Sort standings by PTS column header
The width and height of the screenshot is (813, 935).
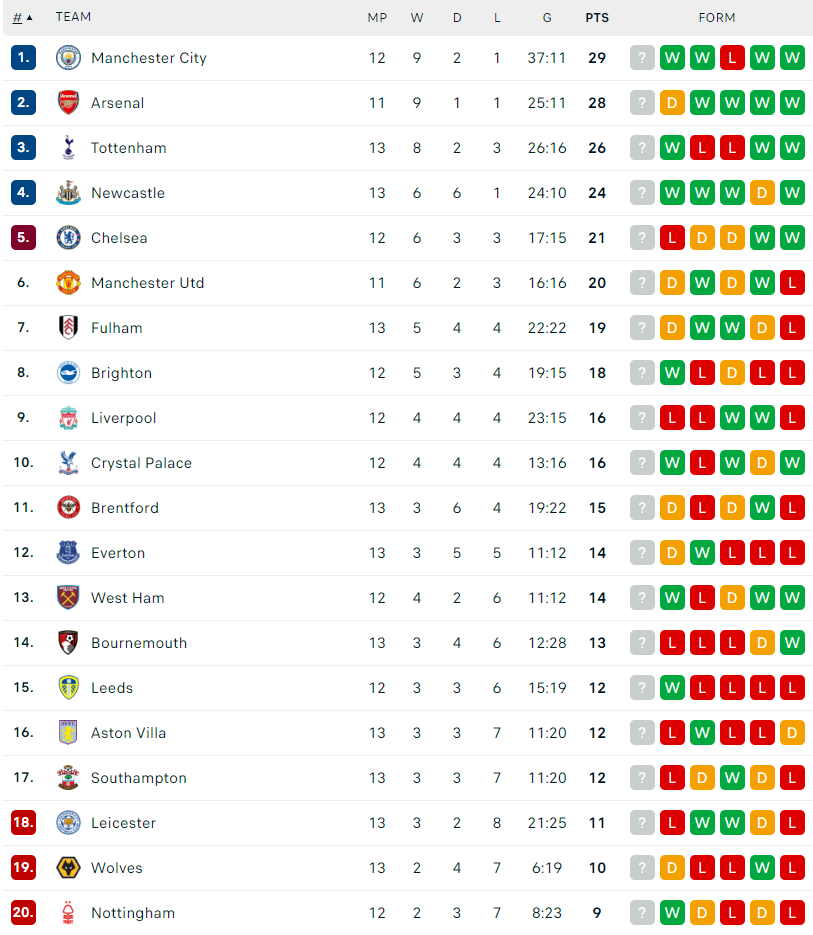pos(596,18)
